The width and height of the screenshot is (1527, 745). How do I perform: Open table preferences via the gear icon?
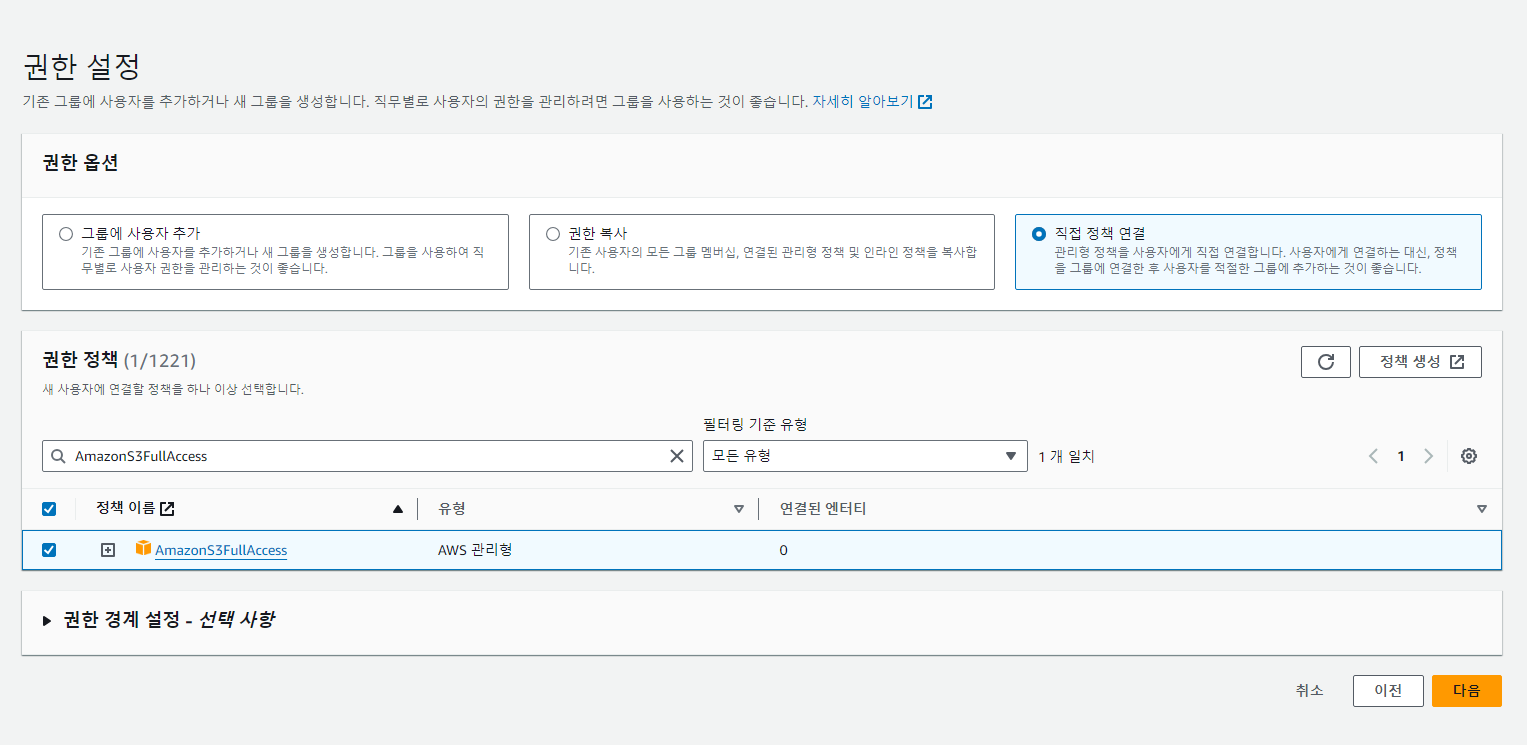pyautogui.click(x=1468, y=455)
